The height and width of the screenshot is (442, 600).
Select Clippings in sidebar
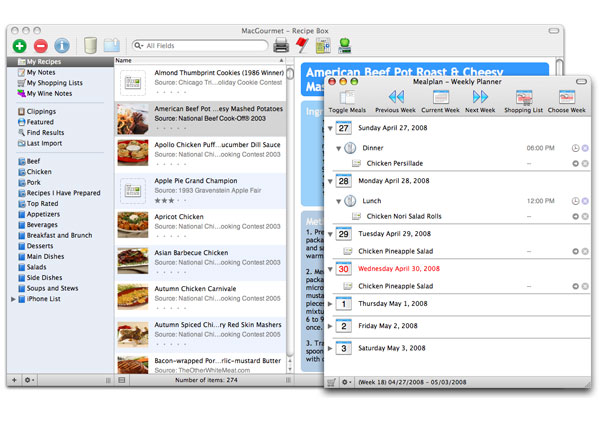pos(41,111)
